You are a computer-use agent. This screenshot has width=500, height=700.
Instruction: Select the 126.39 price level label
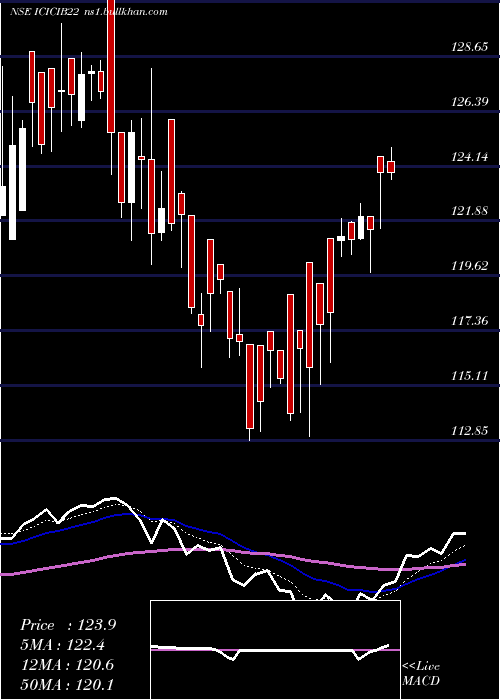470,102
